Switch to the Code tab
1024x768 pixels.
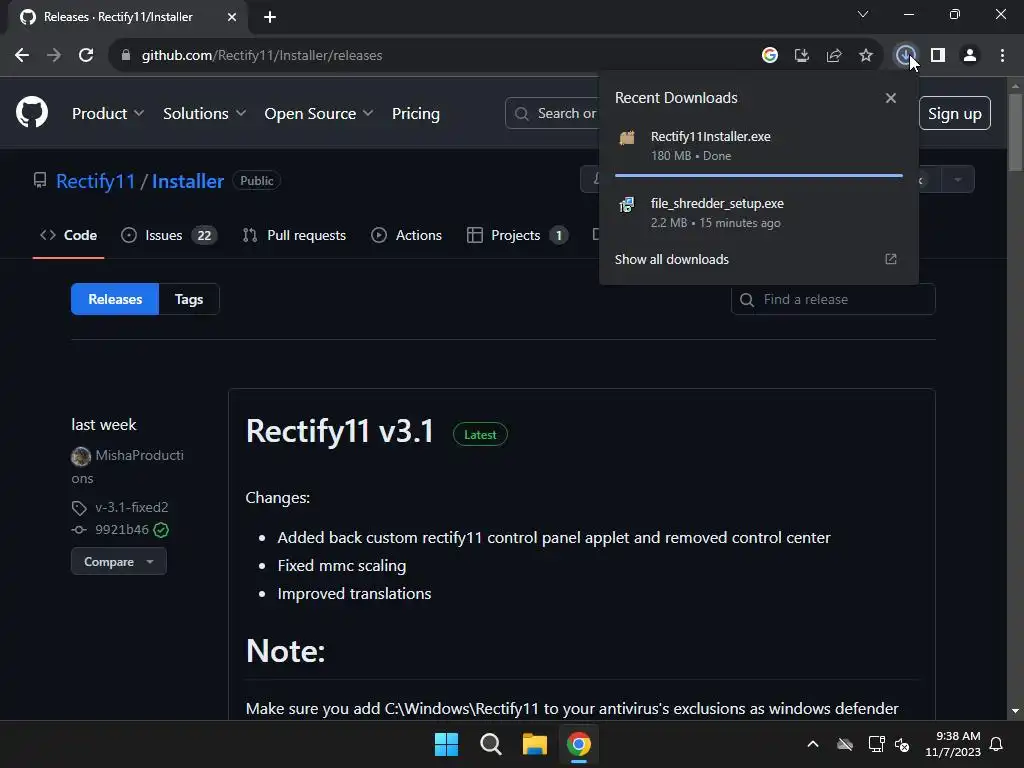pos(69,235)
